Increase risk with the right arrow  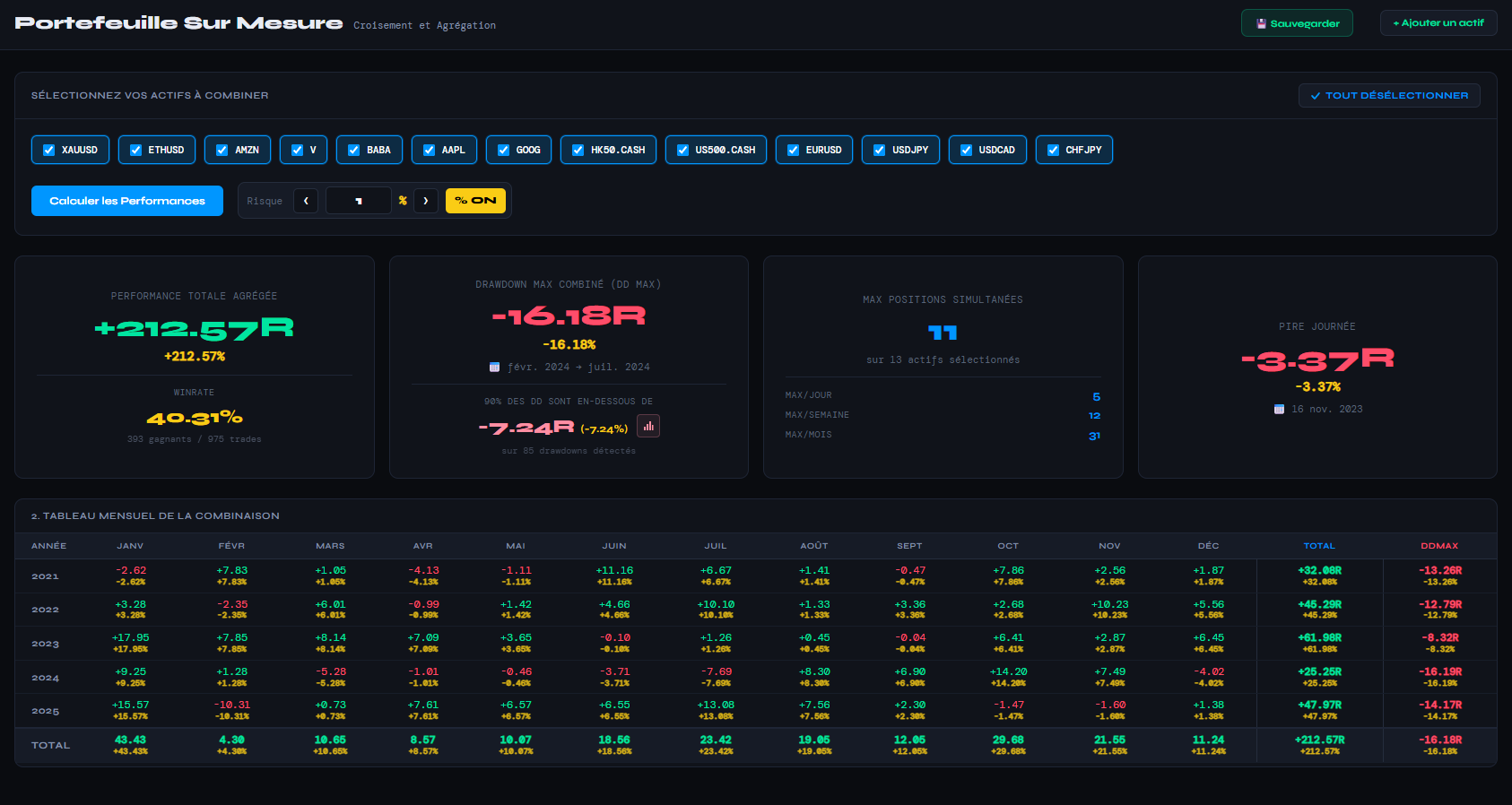pos(426,201)
